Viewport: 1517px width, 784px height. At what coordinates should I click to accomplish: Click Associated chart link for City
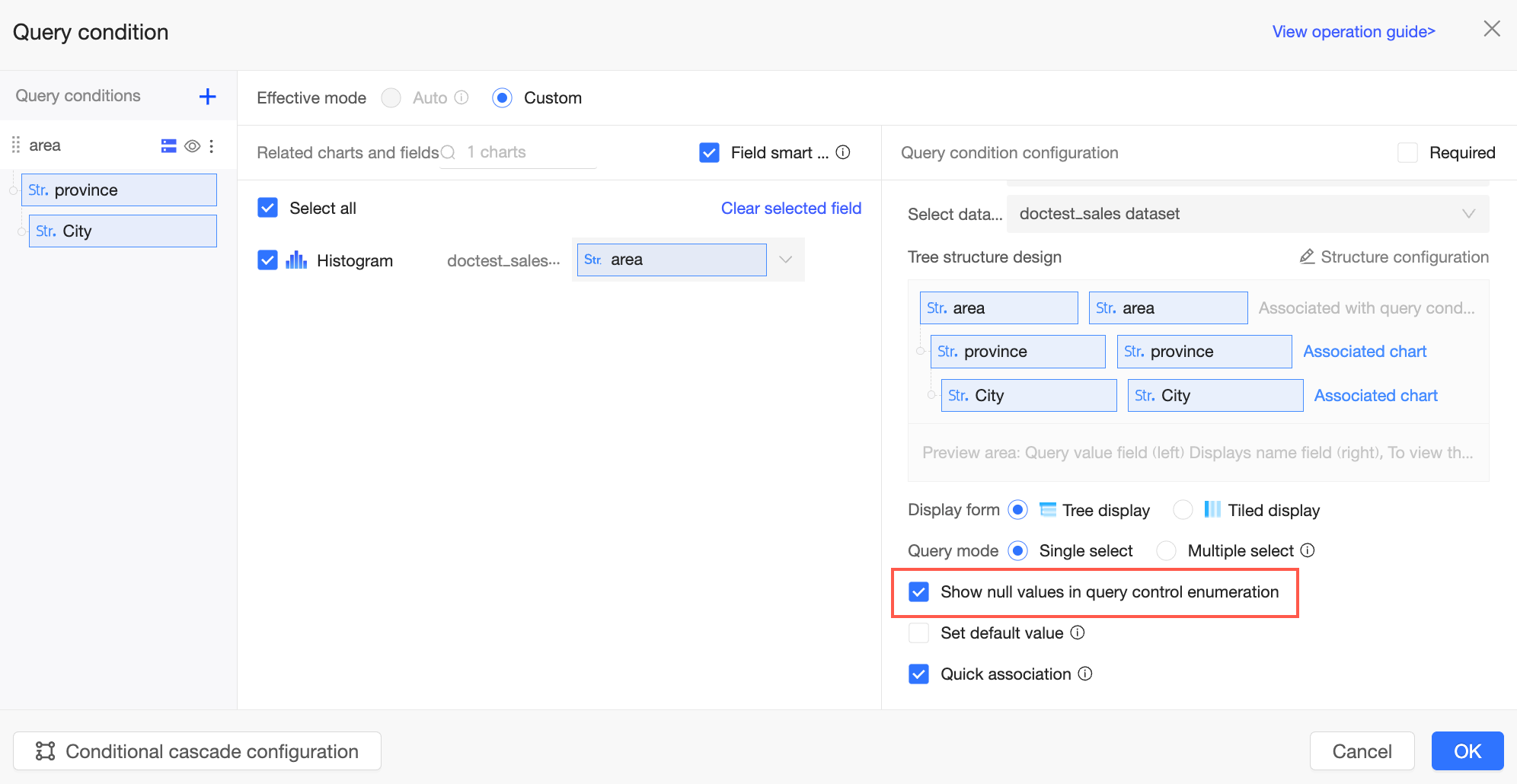[1375, 395]
